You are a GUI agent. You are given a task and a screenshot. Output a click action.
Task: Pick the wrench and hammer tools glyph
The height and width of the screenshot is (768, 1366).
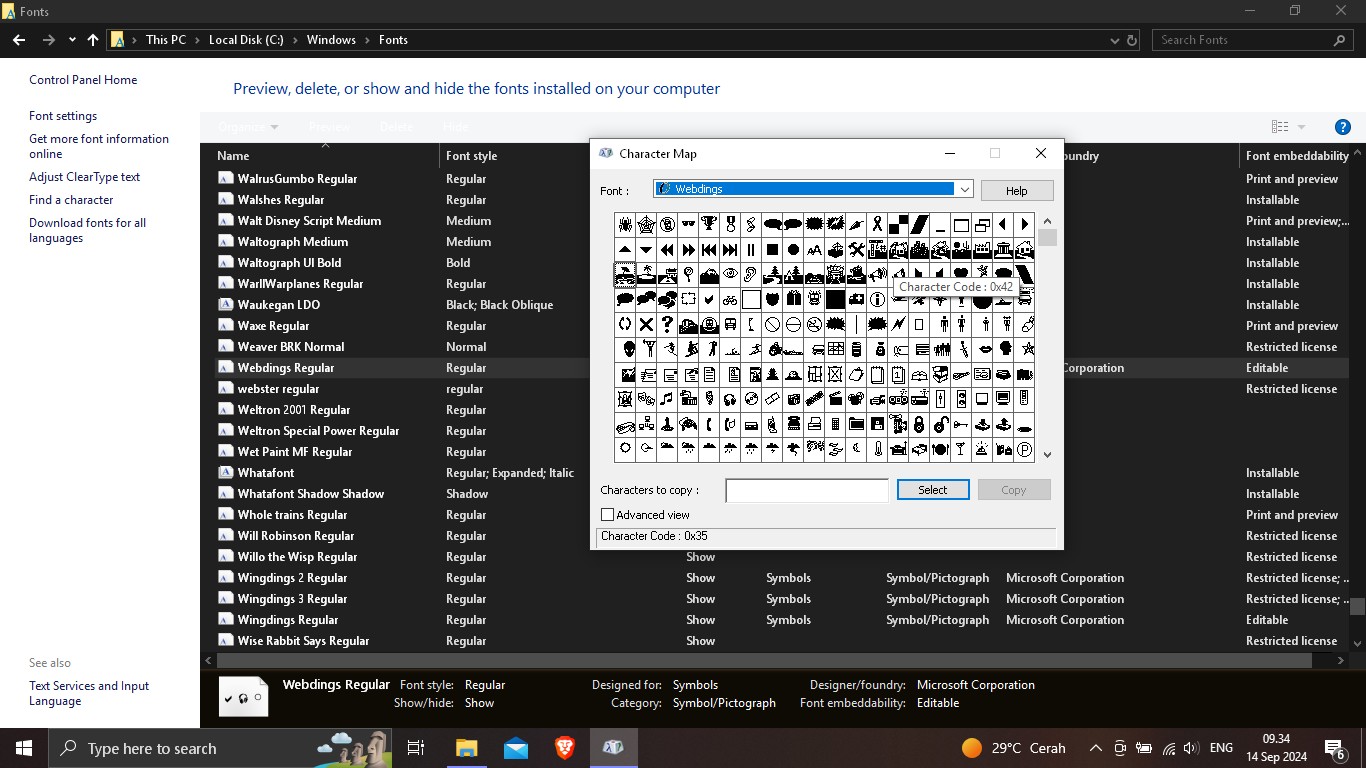coord(856,249)
